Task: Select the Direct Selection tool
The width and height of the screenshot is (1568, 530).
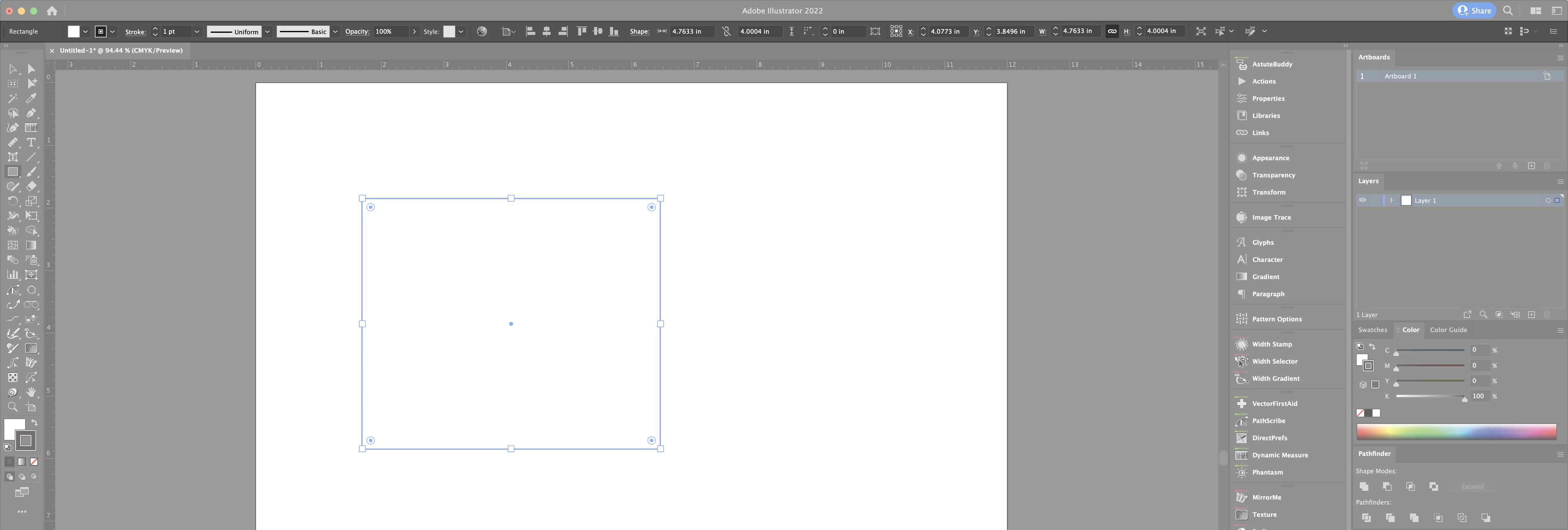Action: (x=31, y=69)
